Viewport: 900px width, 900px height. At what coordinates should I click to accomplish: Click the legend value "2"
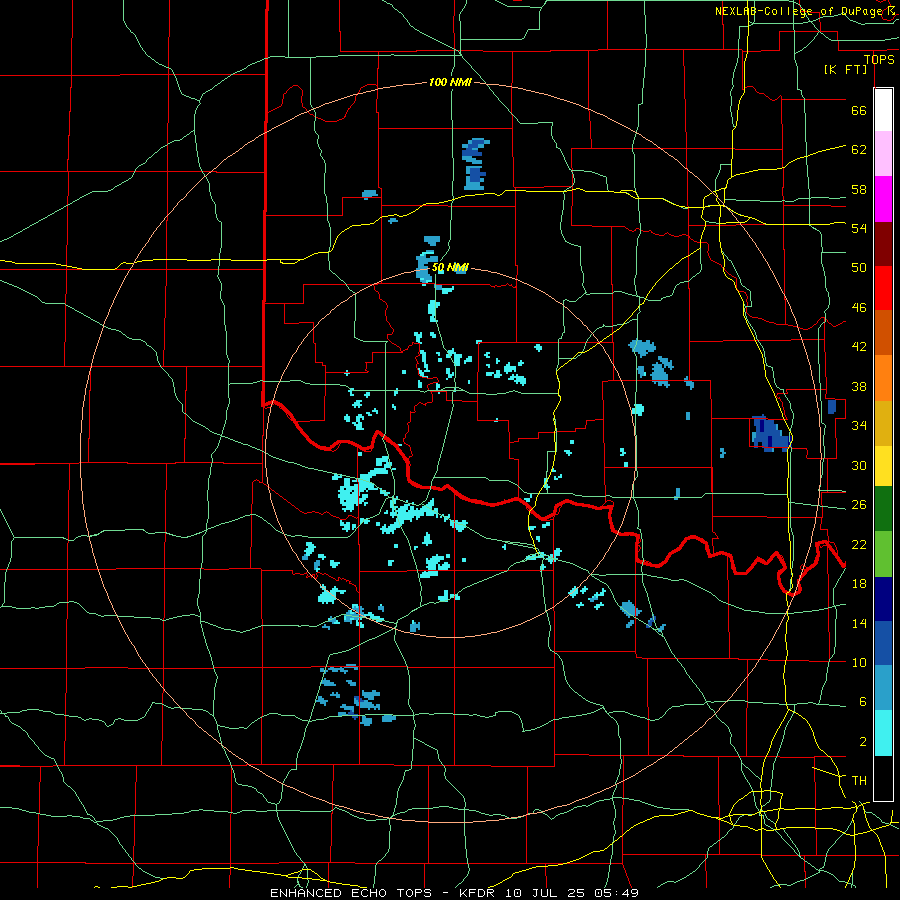tap(862, 742)
